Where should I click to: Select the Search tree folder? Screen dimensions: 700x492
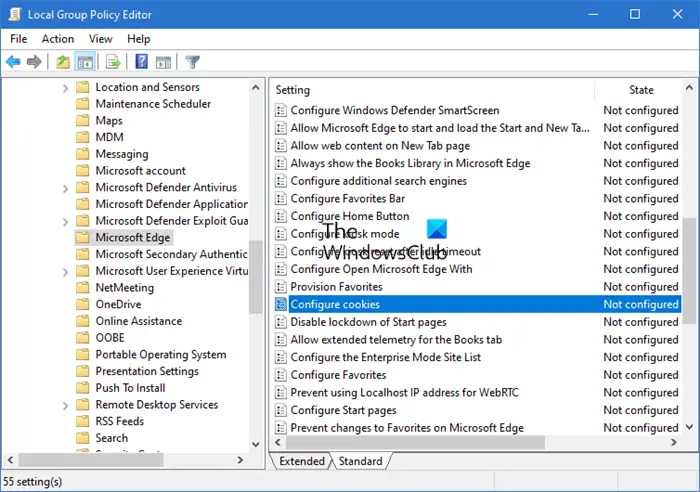pyautogui.click(x=112, y=438)
